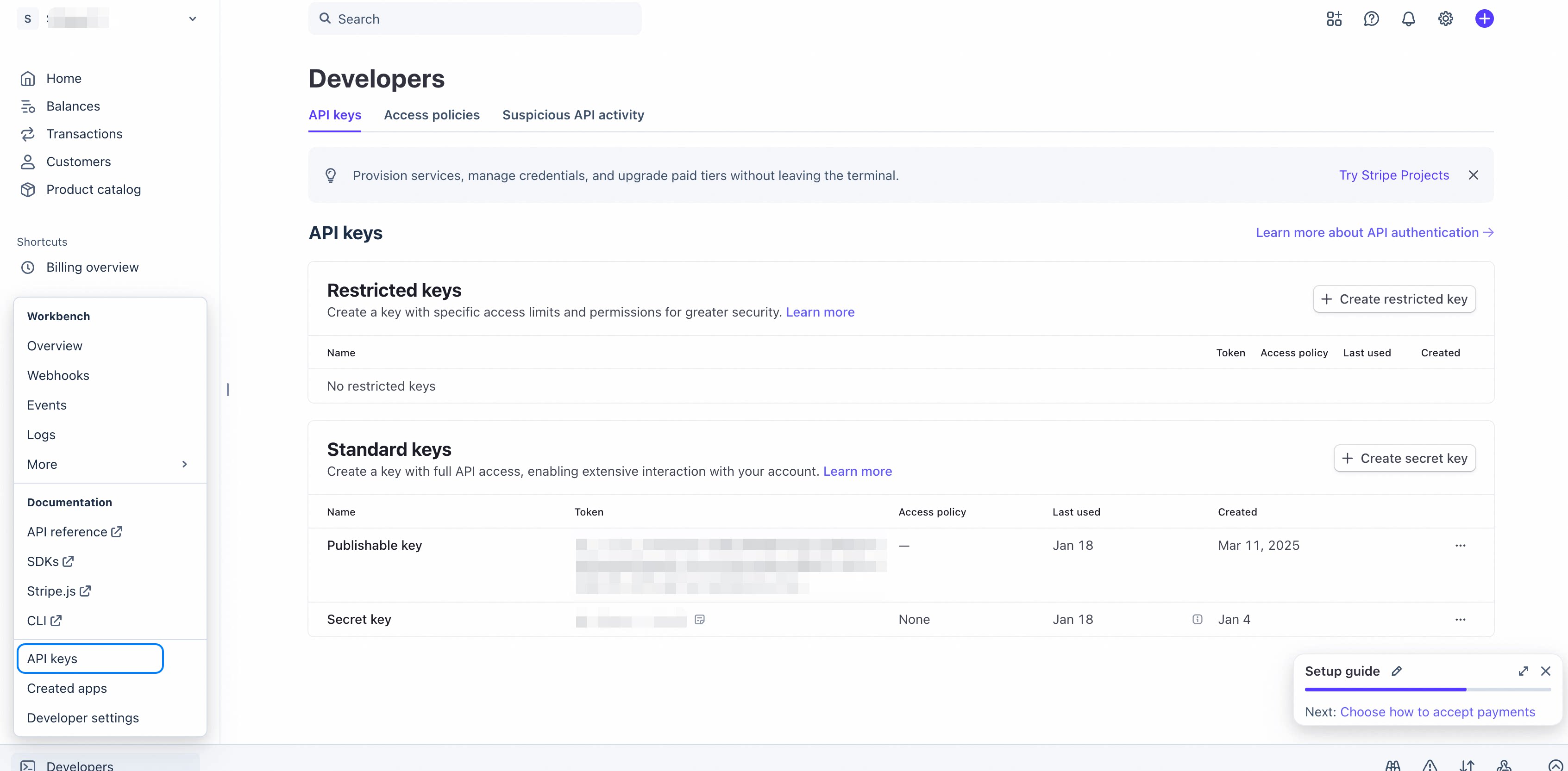Click Create secret key button

coord(1404,458)
